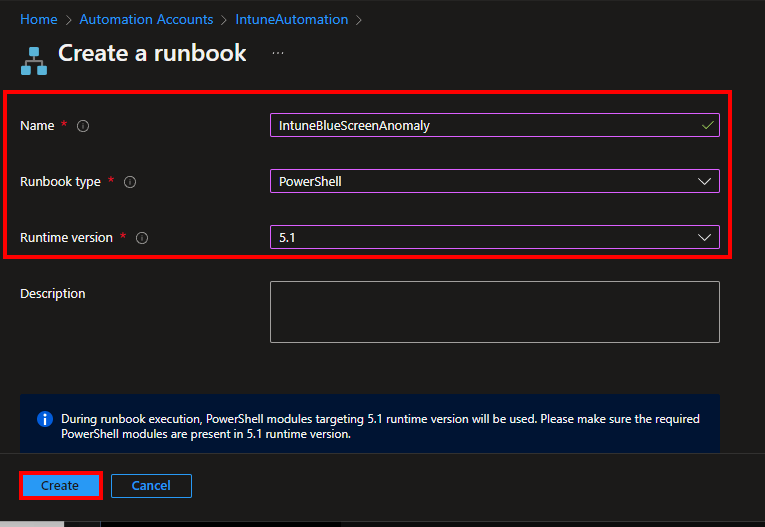The image size is (765, 527).
Task: Click into the Description text area
Action: click(495, 312)
